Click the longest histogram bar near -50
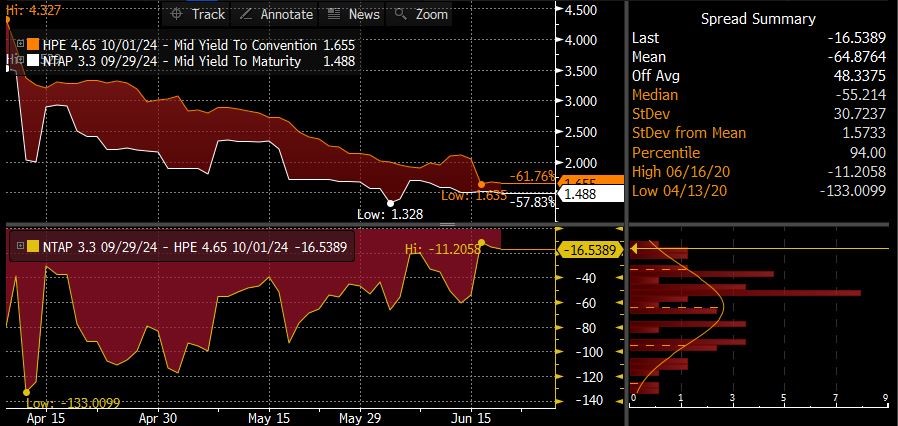The height and width of the screenshot is (426, 898). point(746,293)
